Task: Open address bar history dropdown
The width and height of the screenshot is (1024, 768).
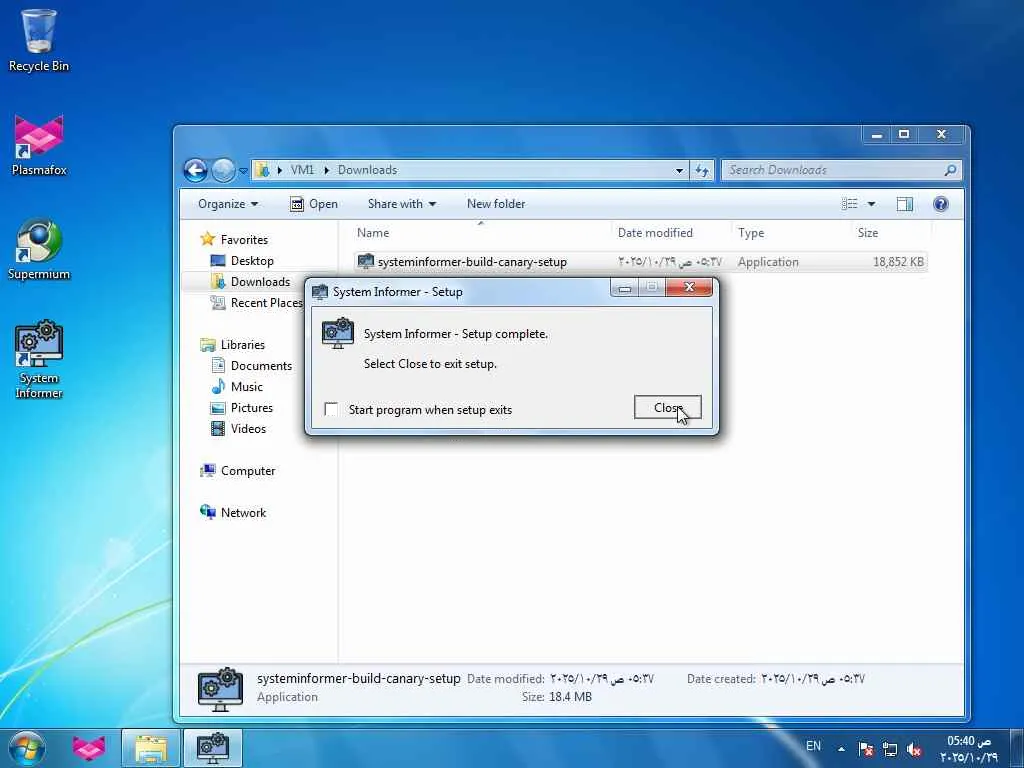Action: (679, 170)
